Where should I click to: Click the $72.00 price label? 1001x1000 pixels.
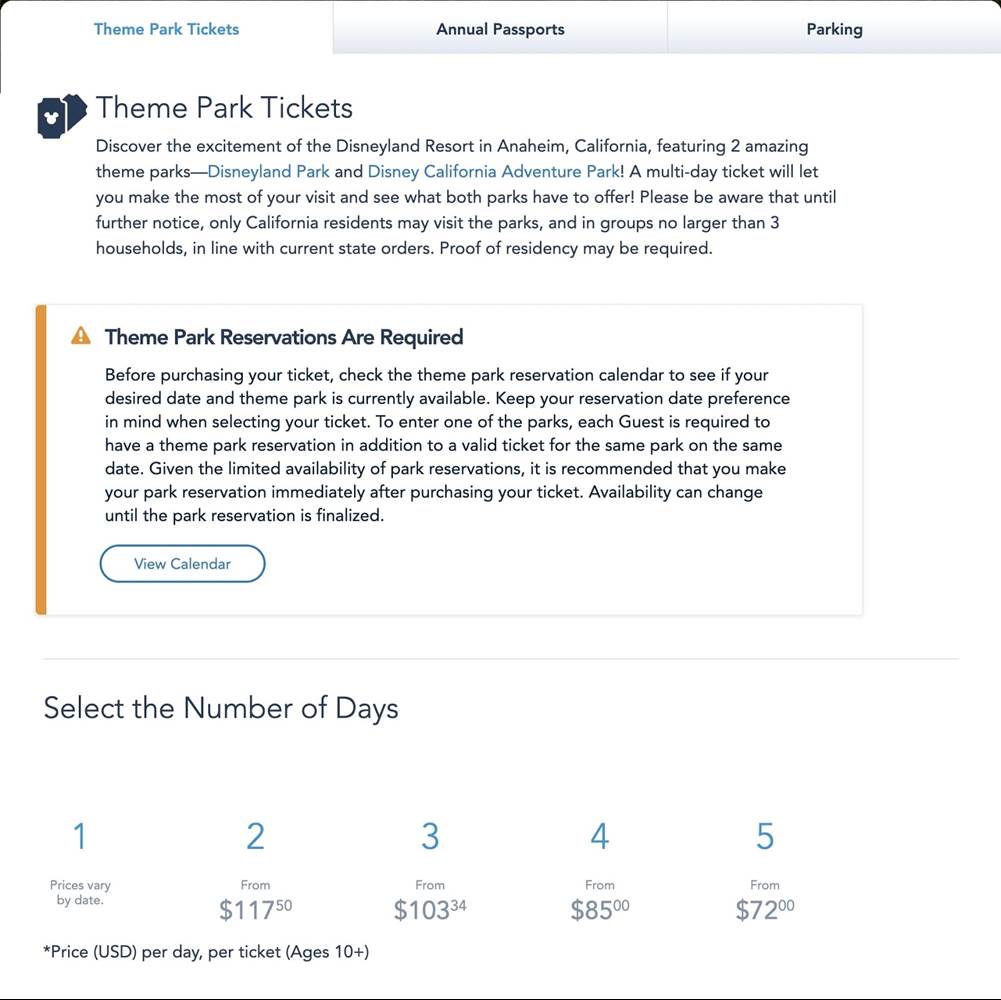tap(765, 910)
